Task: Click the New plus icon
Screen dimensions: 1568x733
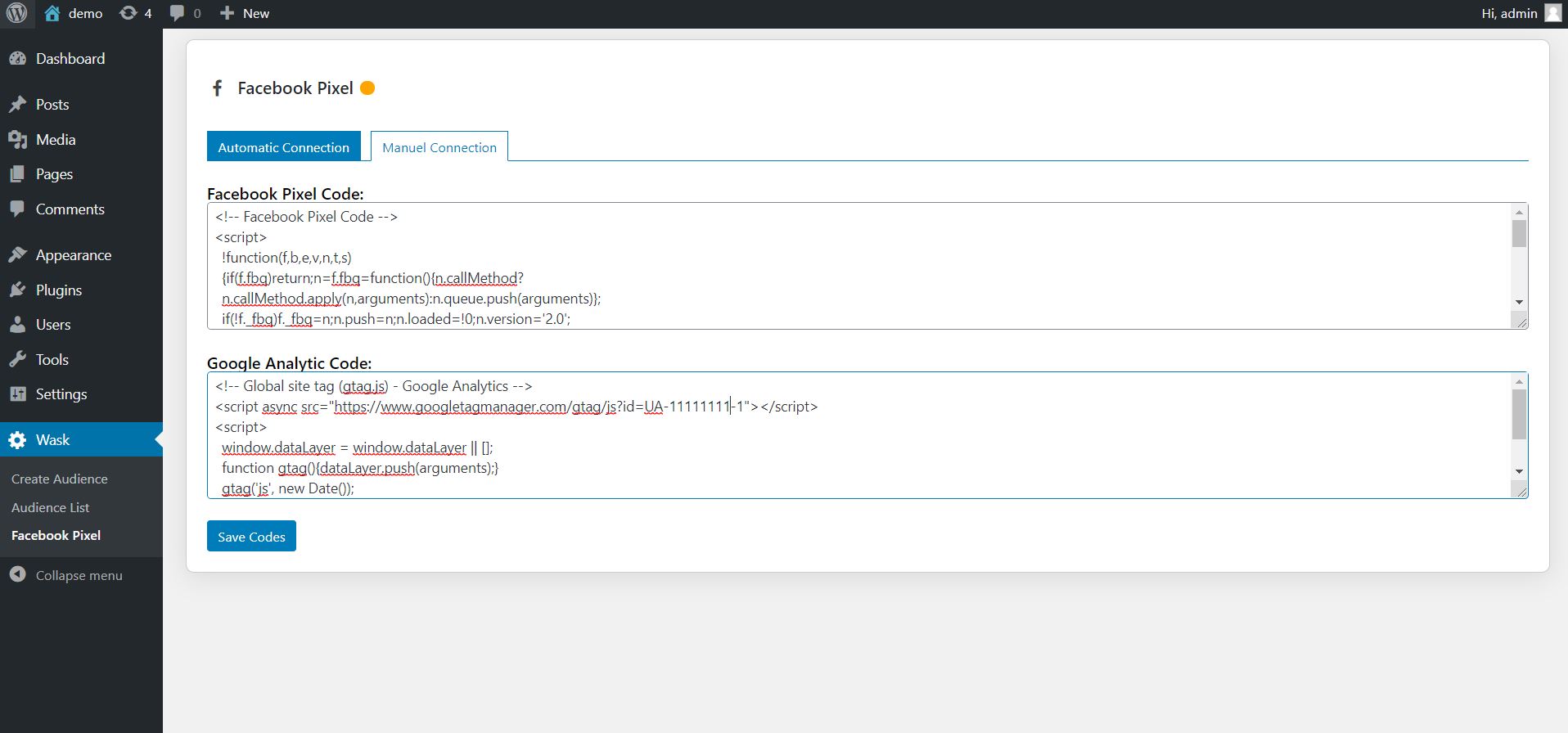Action: tap(228, 13)
